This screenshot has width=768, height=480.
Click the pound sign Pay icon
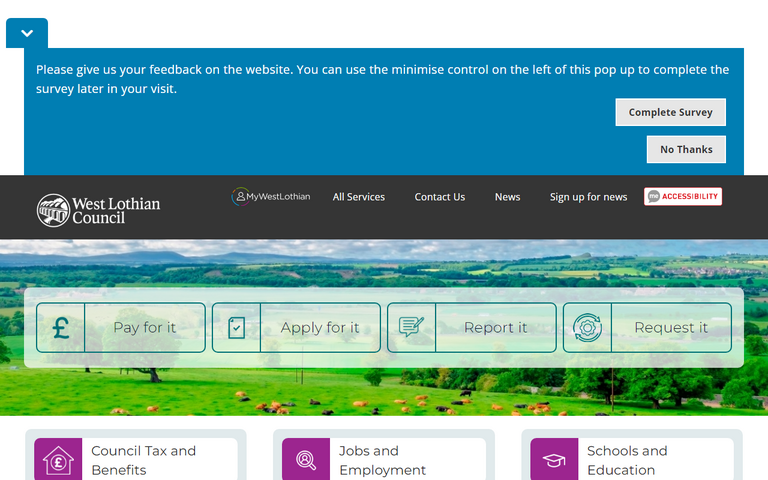pyautogui.click(x=61, y=328)
